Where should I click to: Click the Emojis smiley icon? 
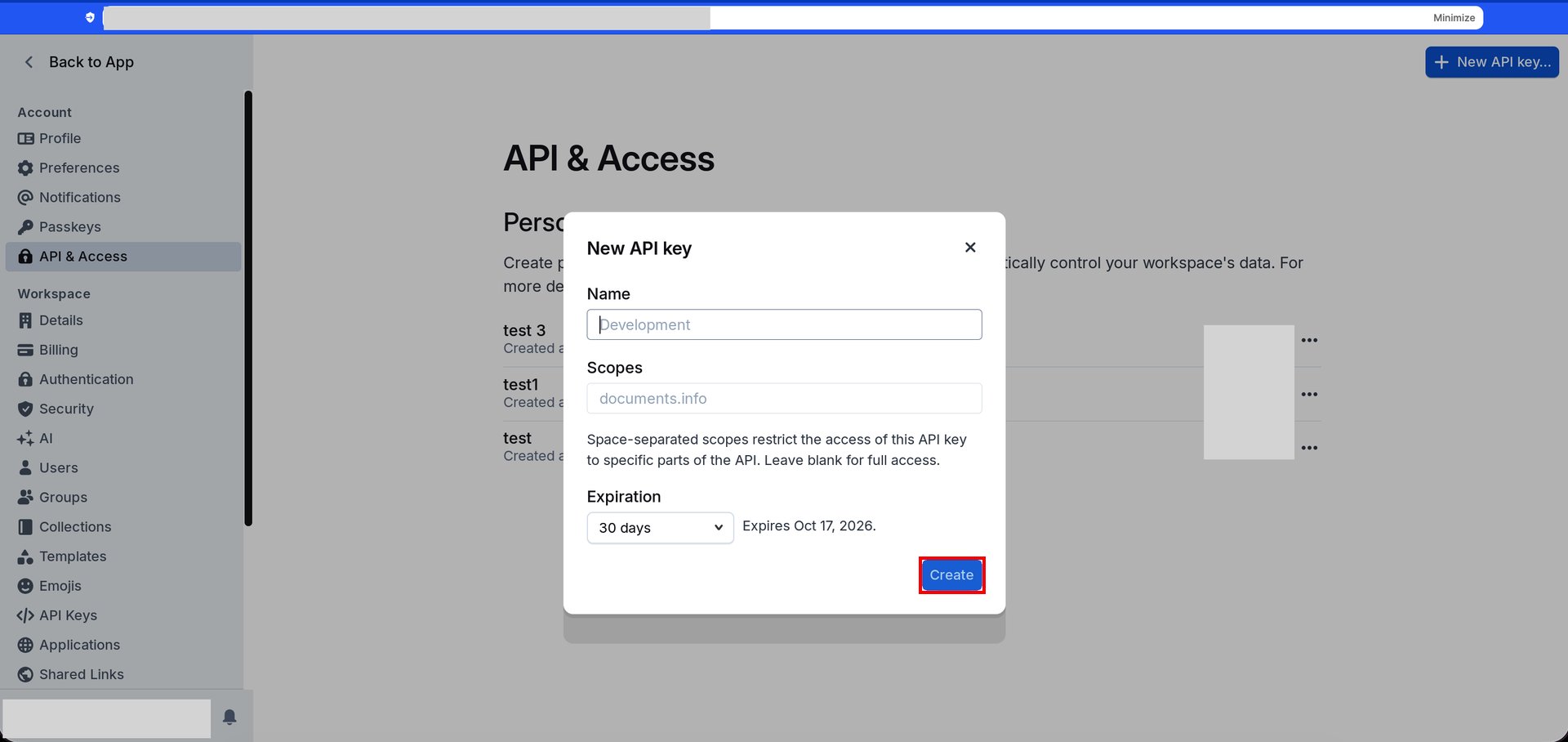[x=25, y=586]
